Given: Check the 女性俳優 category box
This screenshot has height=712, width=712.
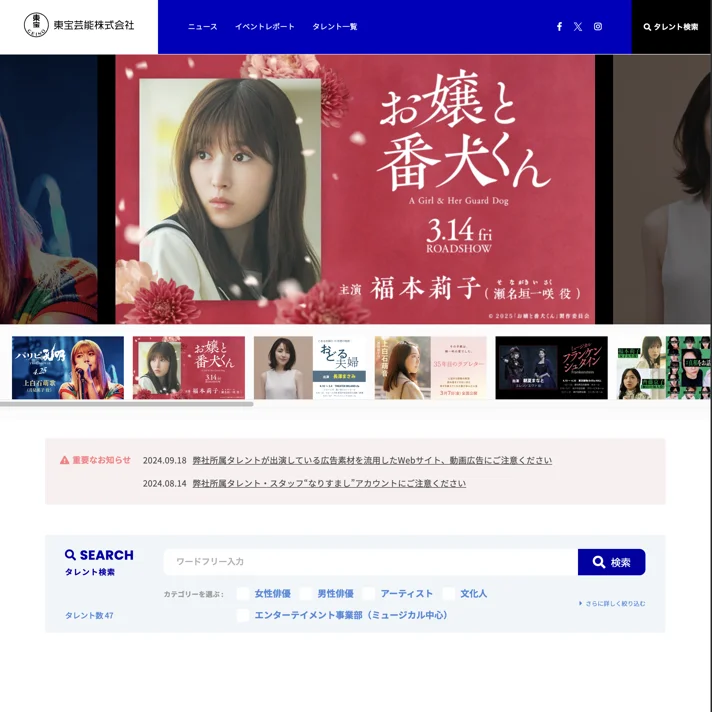Looking at the screenshot, I should point(243,593).
